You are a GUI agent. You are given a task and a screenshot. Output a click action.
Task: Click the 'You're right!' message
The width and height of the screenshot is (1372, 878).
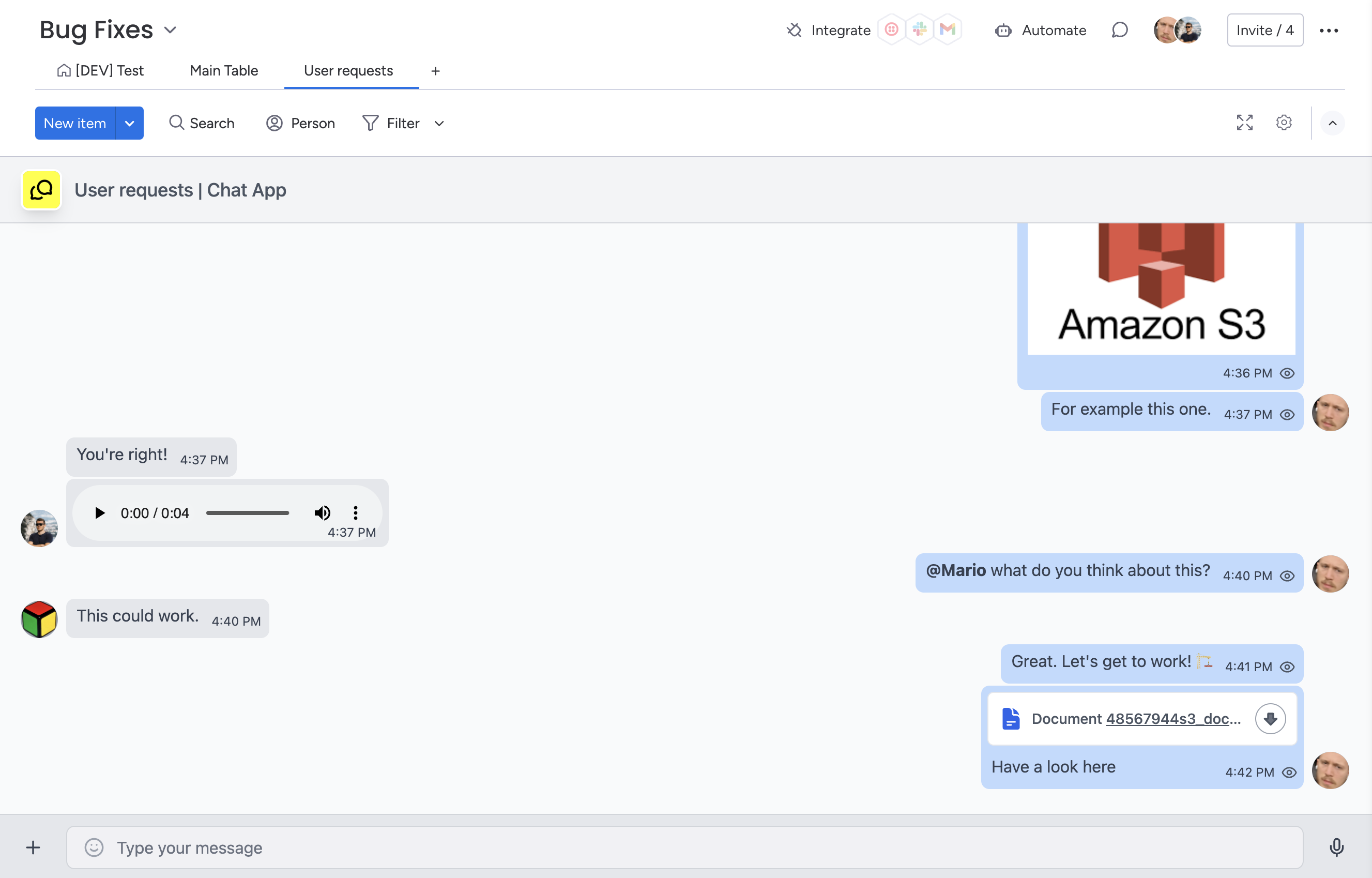tap(151, 457)
